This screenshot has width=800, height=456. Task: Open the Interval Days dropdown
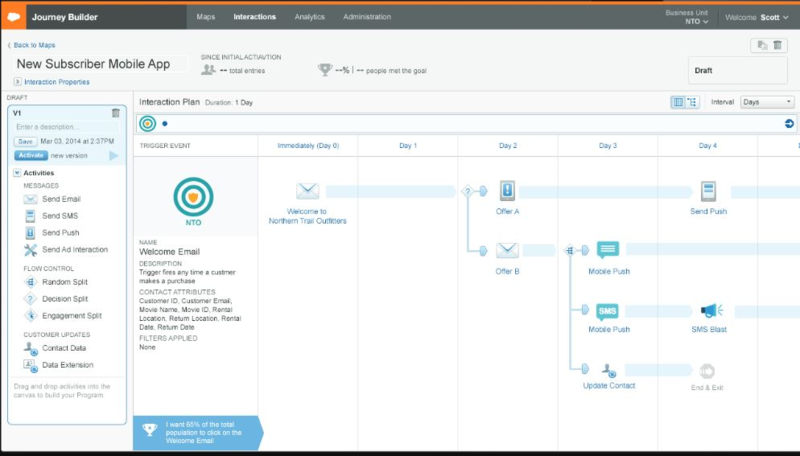767,102
